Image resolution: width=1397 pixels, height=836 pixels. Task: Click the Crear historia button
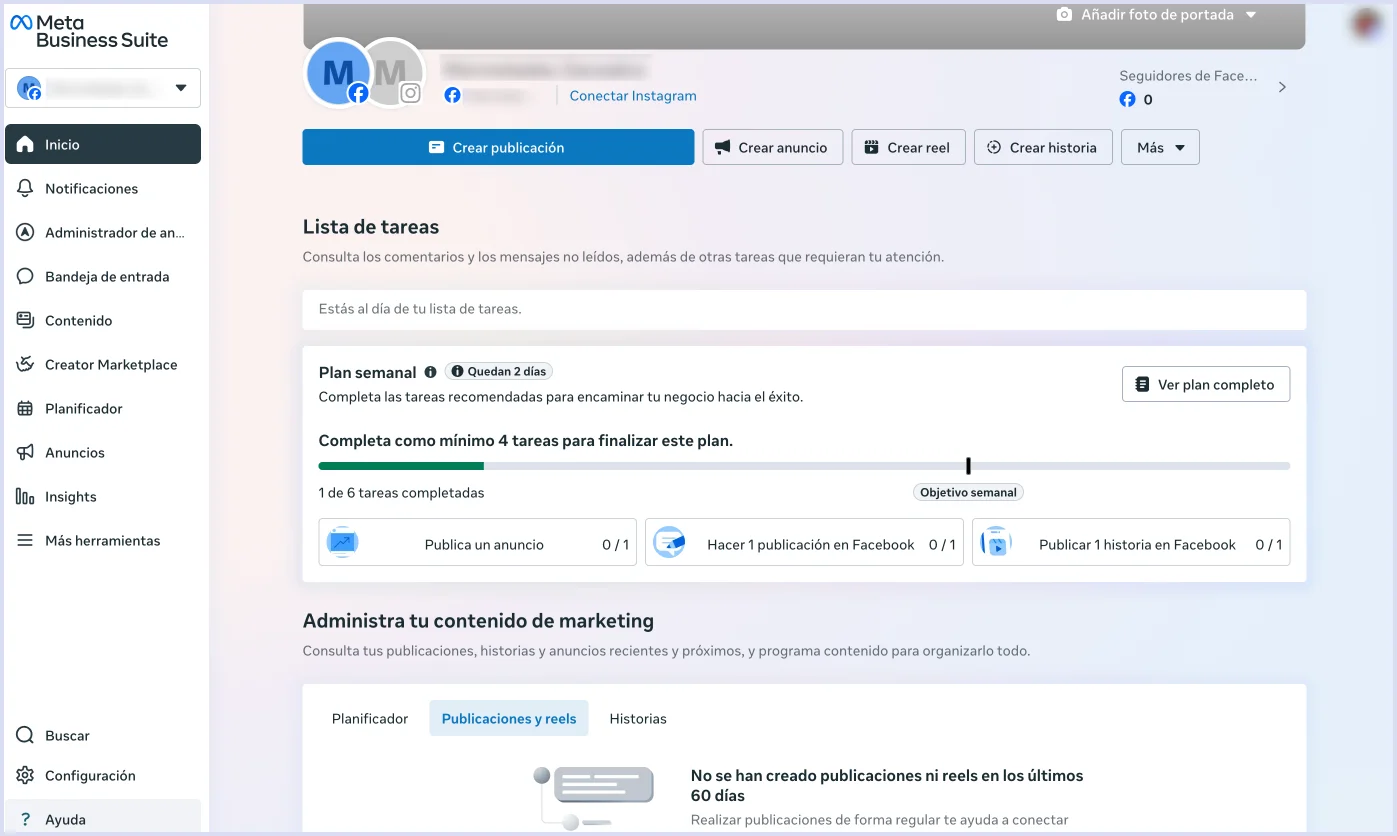click(x=1043, y=147)
